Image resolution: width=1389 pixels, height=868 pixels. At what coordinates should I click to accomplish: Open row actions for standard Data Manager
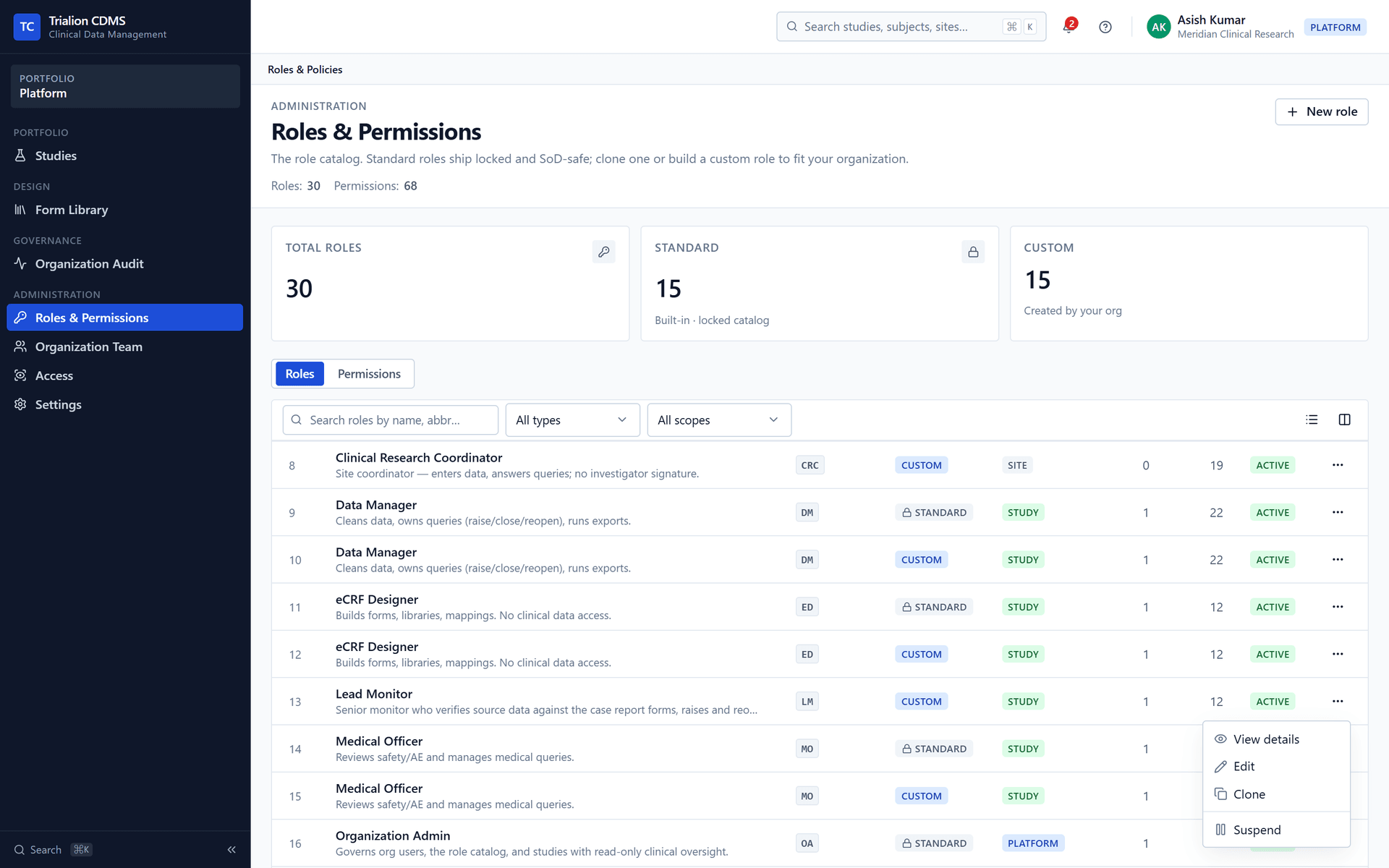point(1338,512)
